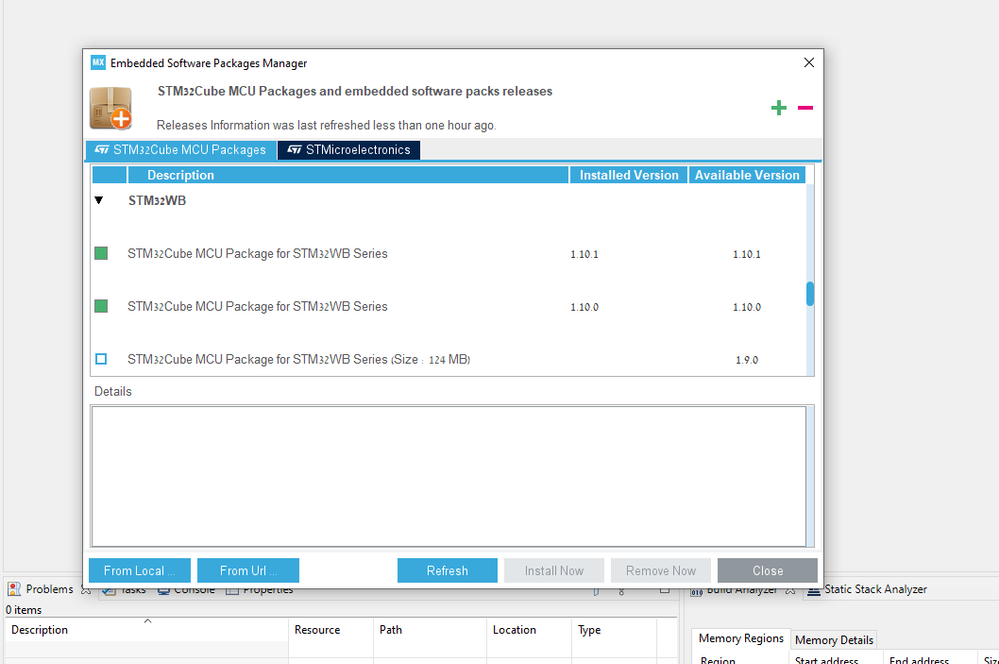The height and width of the screenshot is (664, 999).
Task: Click the MX logo in dialog title bar
Action: pyautogui.click(x=97, y=62)
